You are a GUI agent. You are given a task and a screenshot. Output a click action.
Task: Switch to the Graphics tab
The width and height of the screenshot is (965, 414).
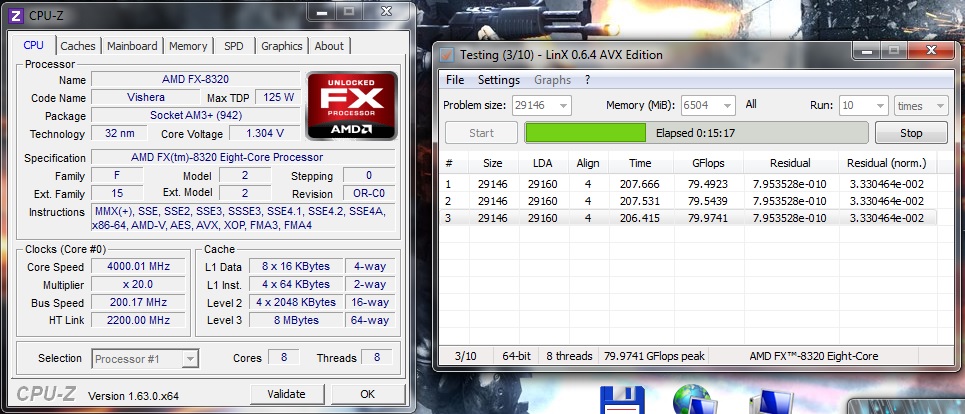click(x=281, y=46)
